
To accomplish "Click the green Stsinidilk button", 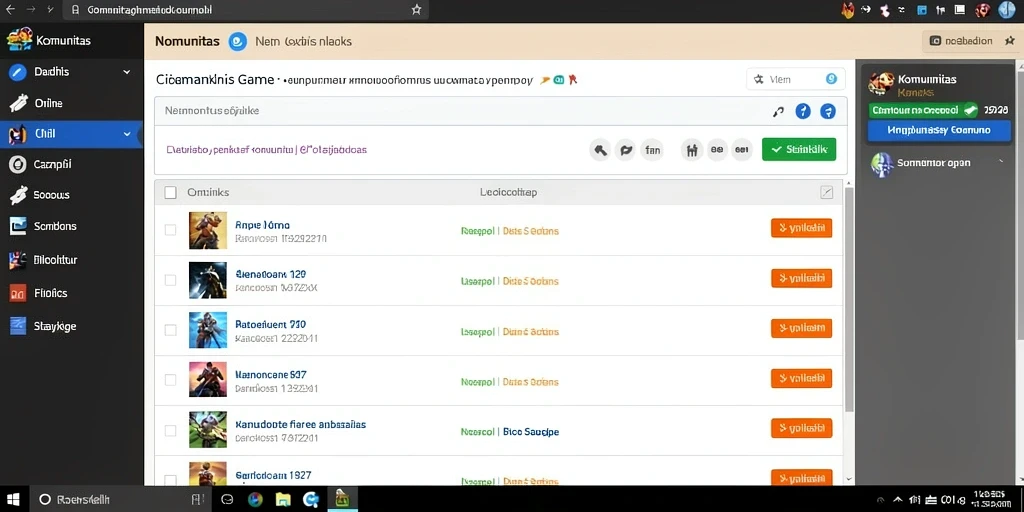I will tap(799, 150).
